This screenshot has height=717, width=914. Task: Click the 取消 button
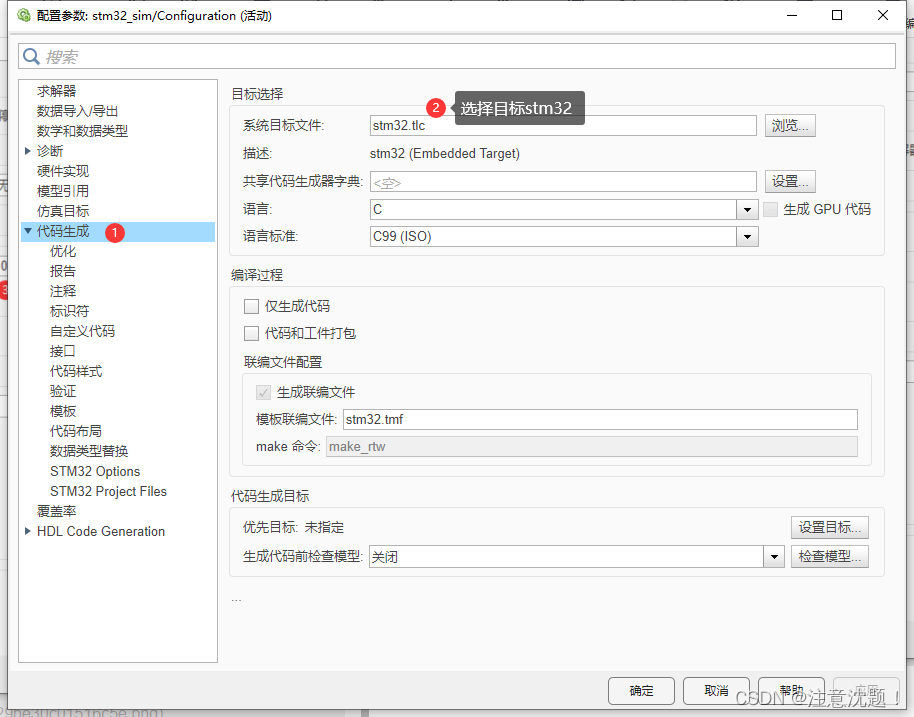click(x=716, y=691)
